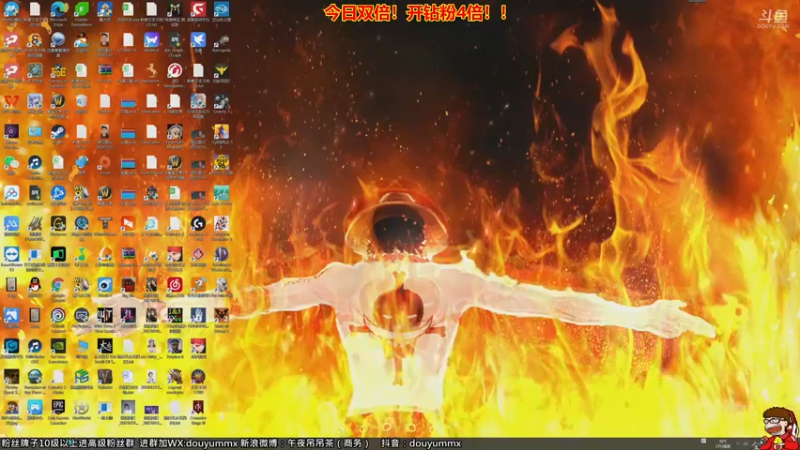Image resolution: width=800 pixels, height=450 pixels.
Task: Select the Legend game shortcut icon
Action: [174, 377]
